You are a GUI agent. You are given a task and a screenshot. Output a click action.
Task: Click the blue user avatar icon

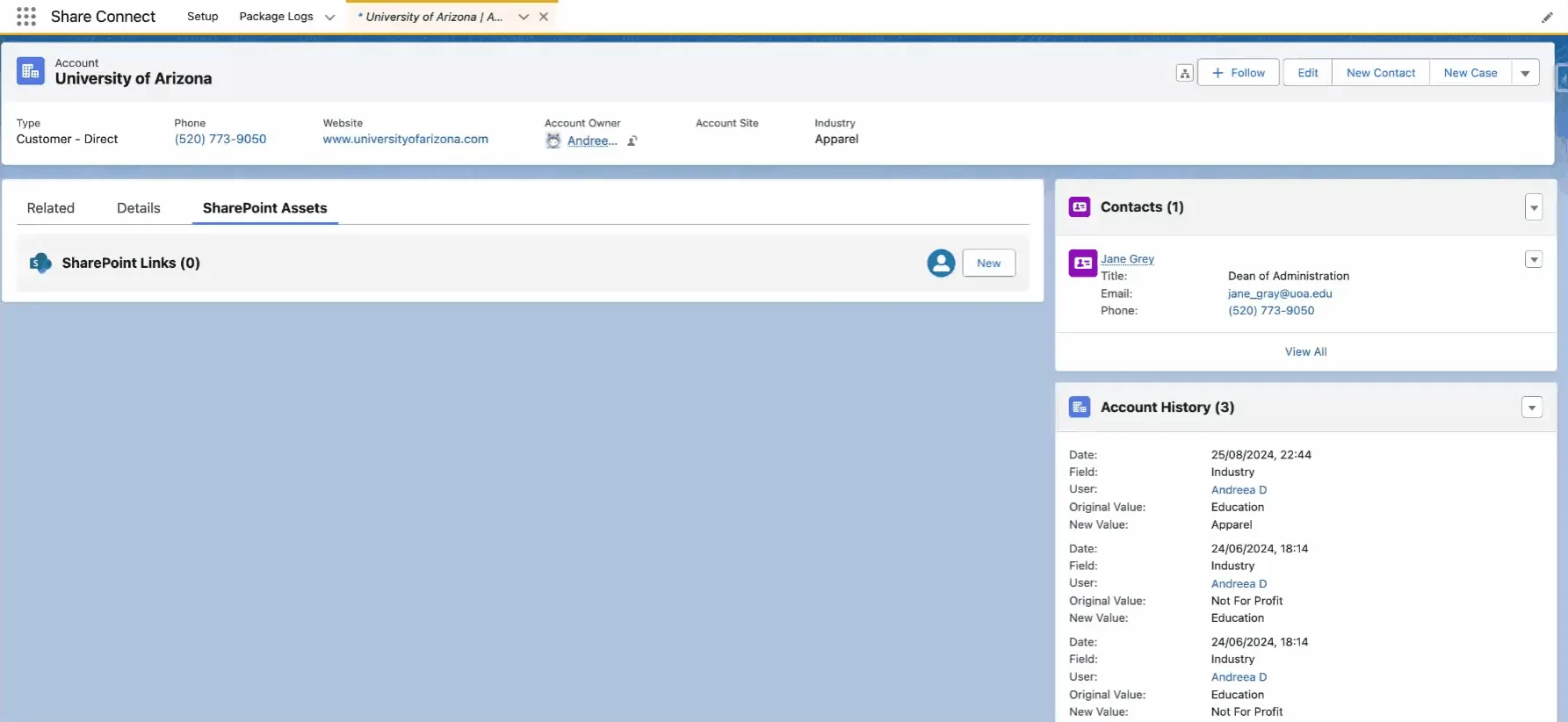(941, 263)
